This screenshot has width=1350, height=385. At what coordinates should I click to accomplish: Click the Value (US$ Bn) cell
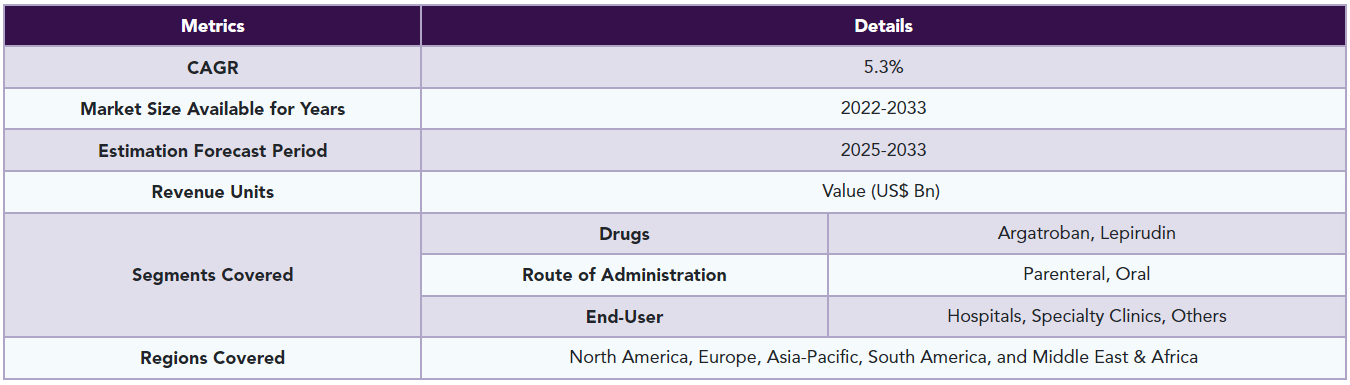click(883, 192)
